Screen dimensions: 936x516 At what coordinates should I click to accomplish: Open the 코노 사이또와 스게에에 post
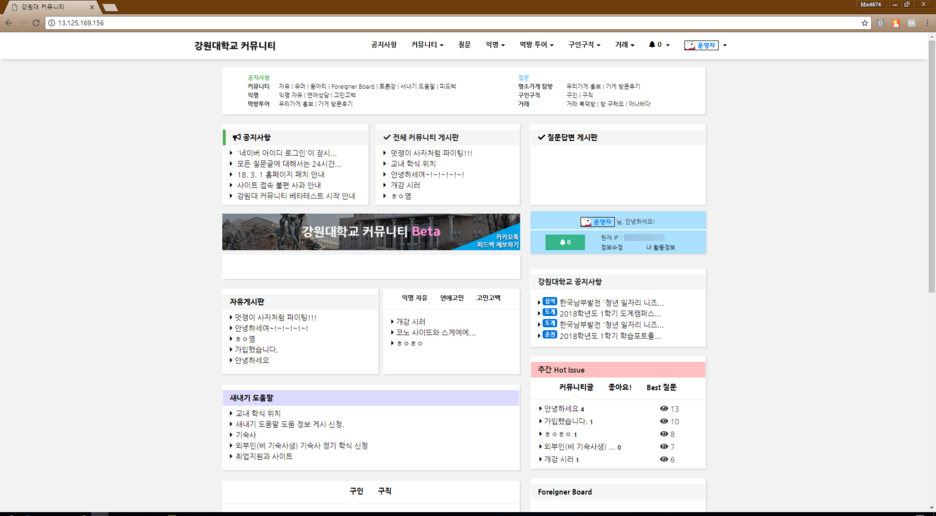[x=436, y=333]
